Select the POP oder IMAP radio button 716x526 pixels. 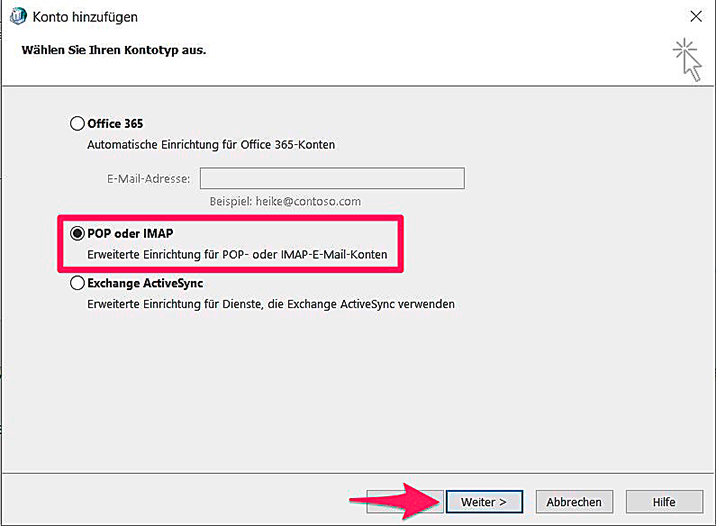[x=77, y=233]
